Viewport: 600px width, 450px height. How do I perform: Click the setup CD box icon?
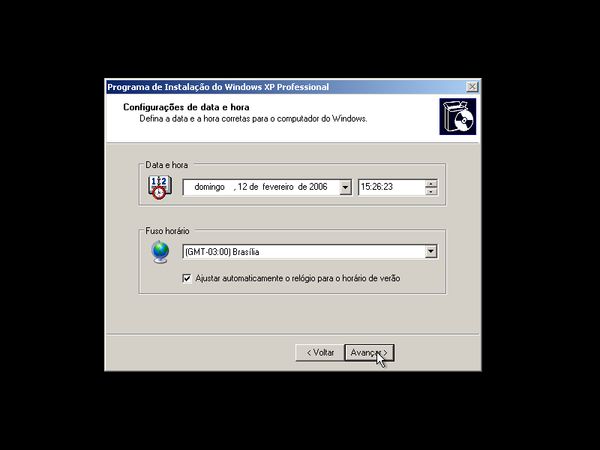[458, 116]
